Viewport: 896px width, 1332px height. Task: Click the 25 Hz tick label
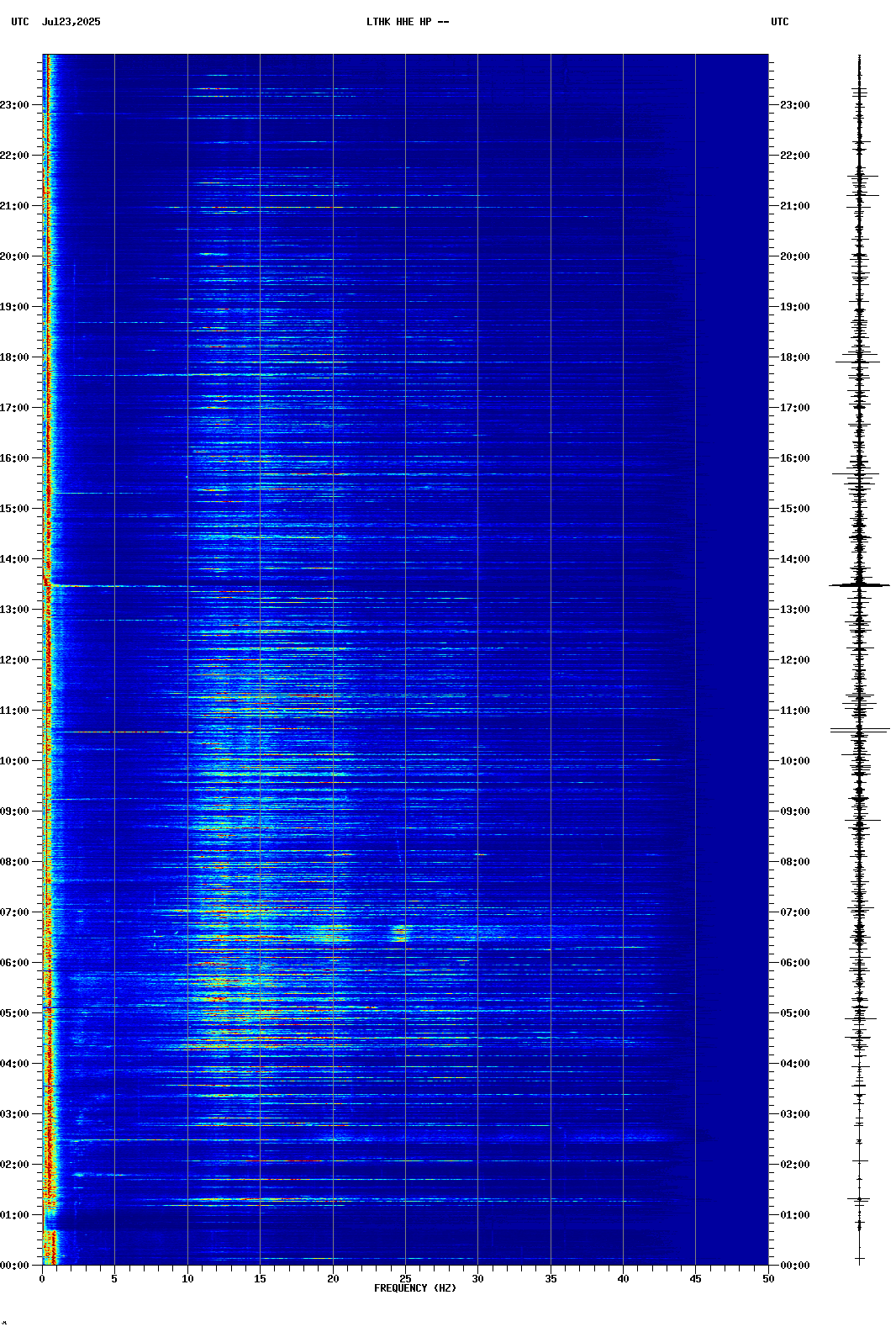(405, 1279)
